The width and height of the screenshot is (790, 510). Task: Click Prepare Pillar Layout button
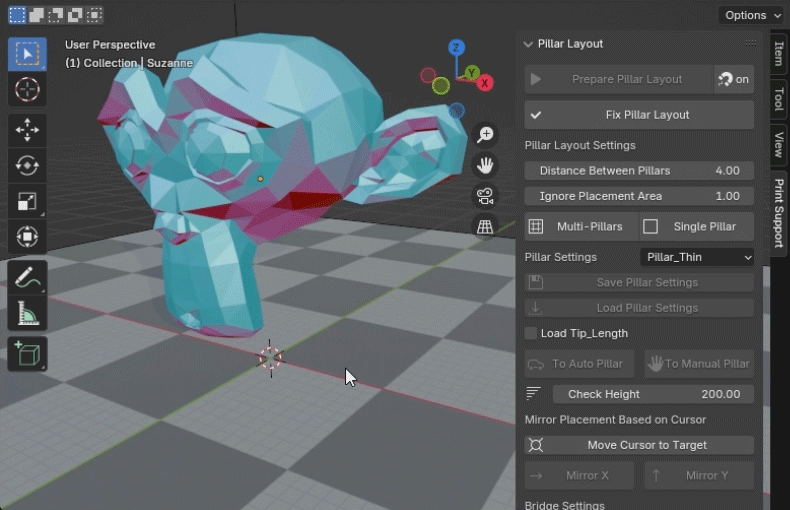(619, 79)
